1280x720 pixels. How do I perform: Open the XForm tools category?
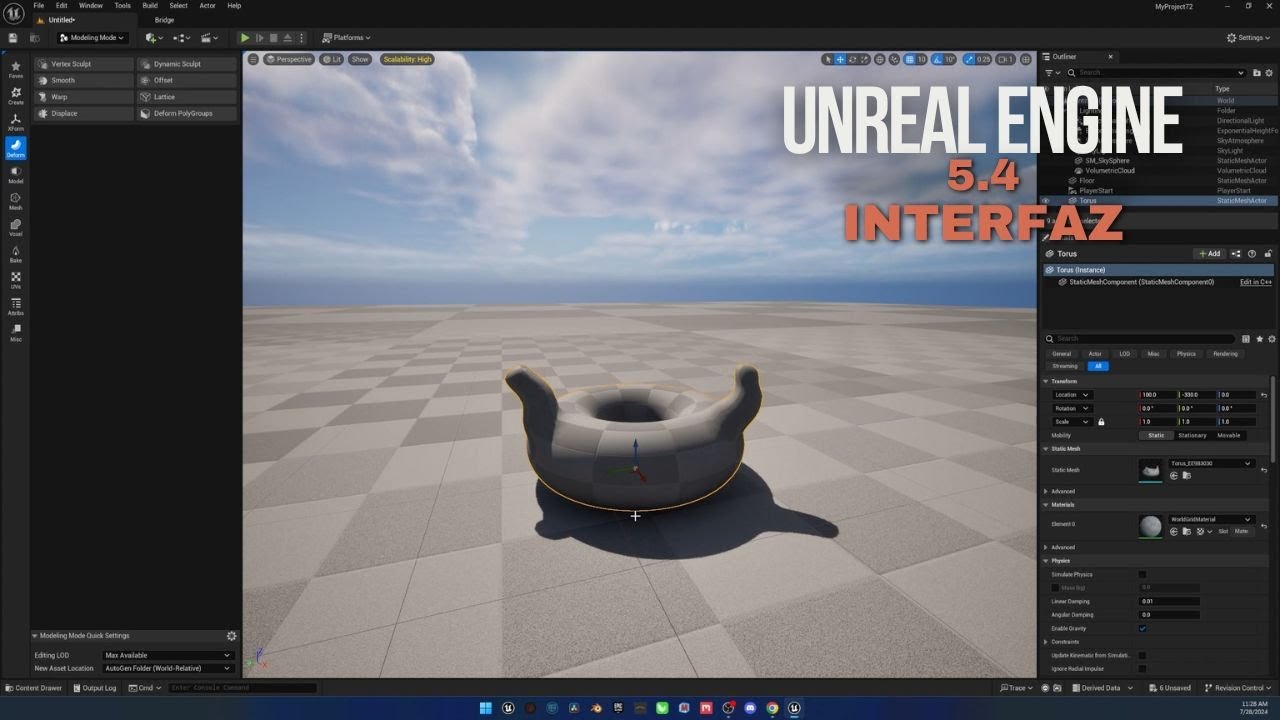tap(16, 122)
